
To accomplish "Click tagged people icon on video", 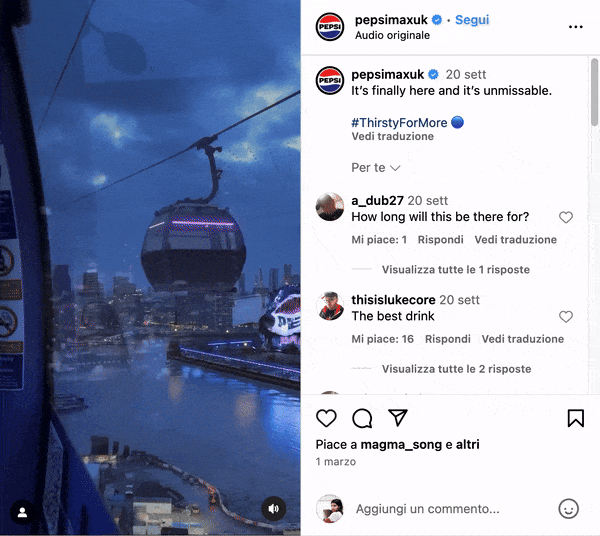I will tap(22, 512).
